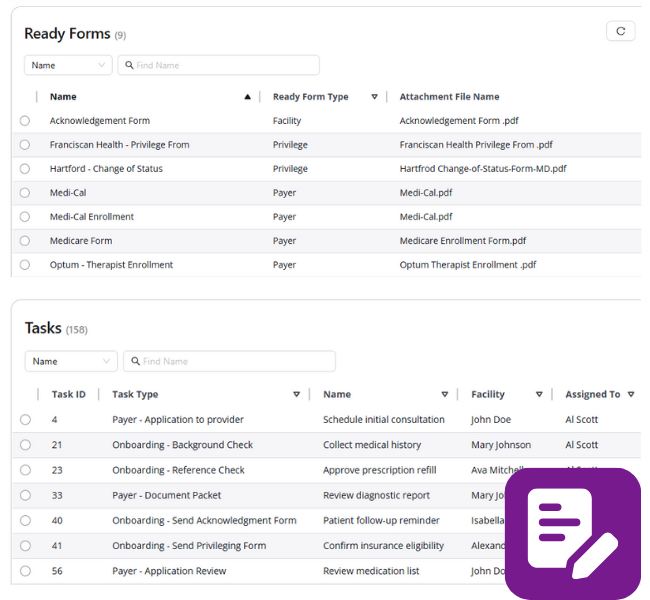Open the Name dropdown in Ready Forms
Image resolution: width=650 pixels, height=600 pixels.
pyautogui.click(x=68, y=65)
